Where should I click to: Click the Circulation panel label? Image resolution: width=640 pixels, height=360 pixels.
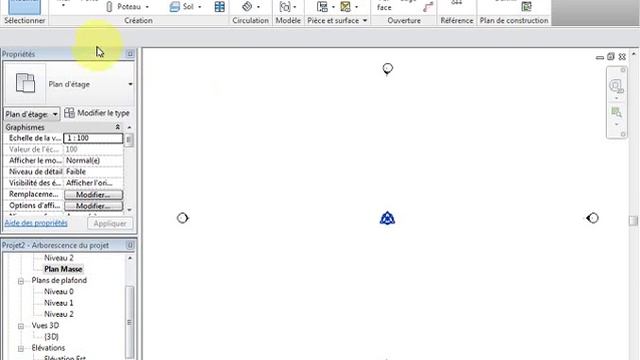pos(250,20)
